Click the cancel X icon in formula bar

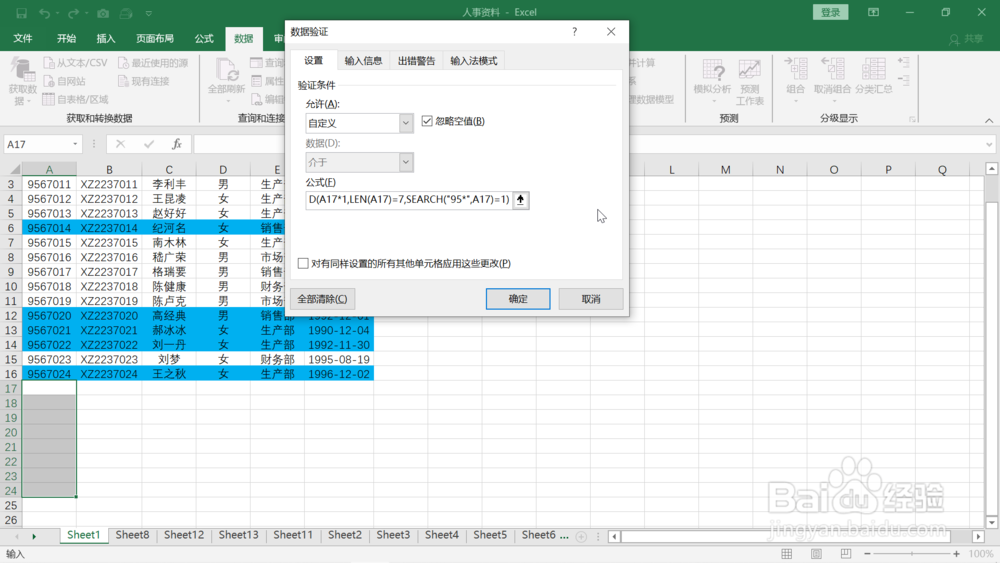coord(120,144)
